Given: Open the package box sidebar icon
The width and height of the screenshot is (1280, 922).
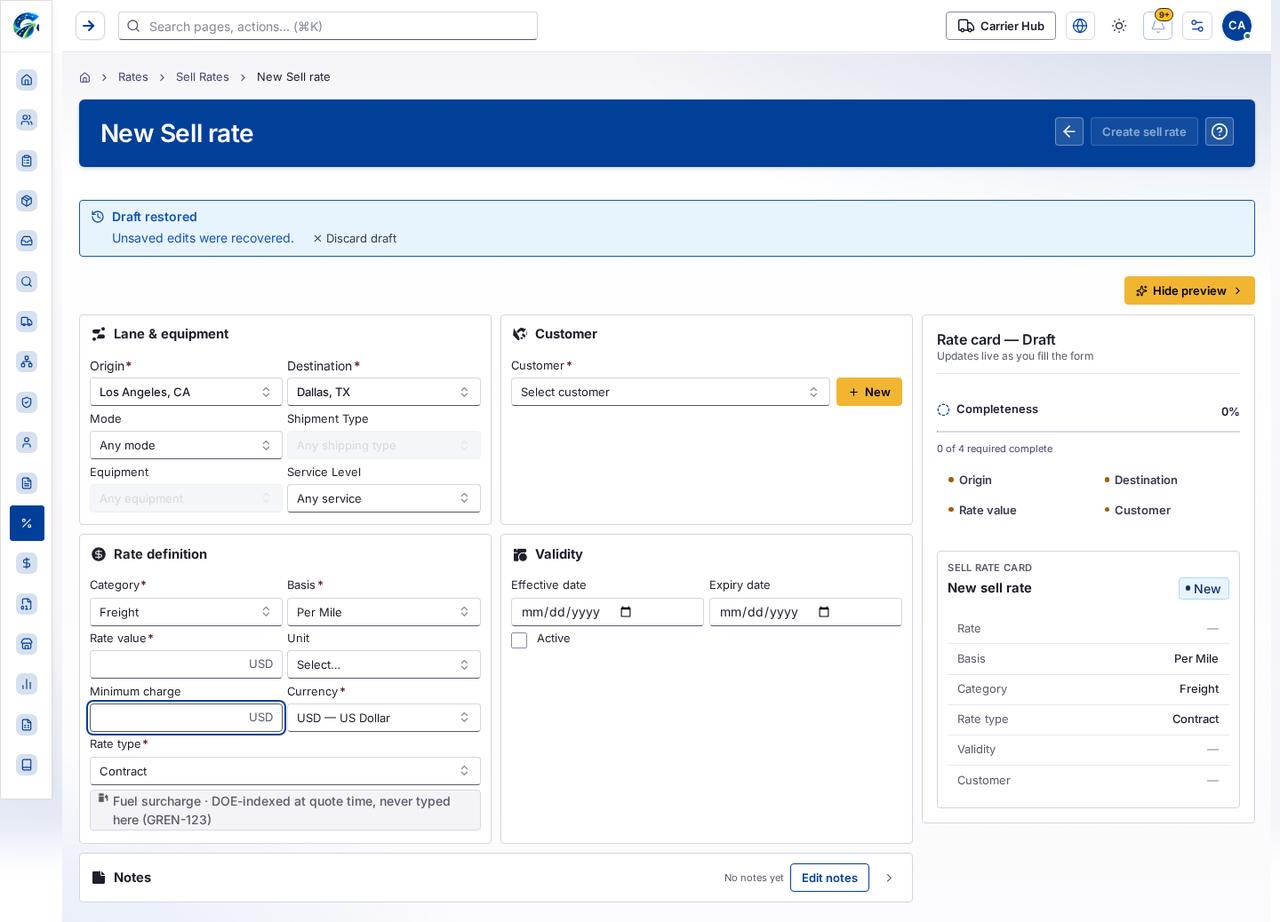Looking at the screenshot, I should point(27,200).
